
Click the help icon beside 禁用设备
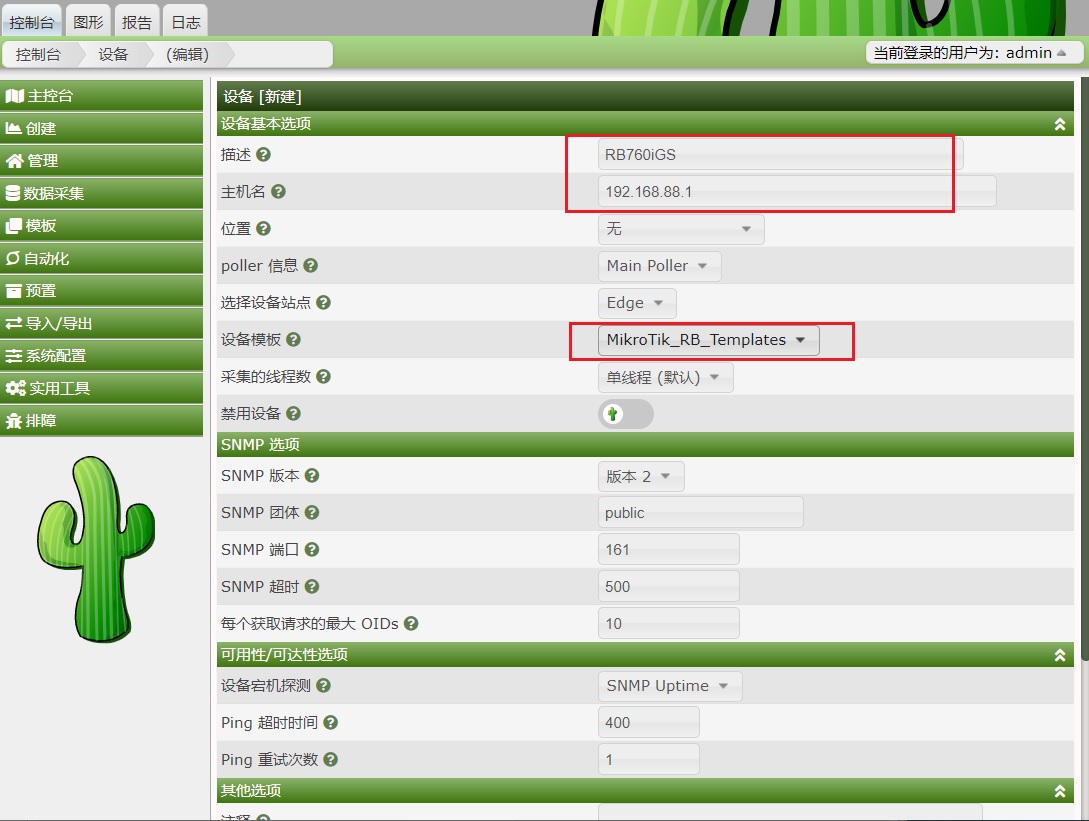tap(293, 414)
